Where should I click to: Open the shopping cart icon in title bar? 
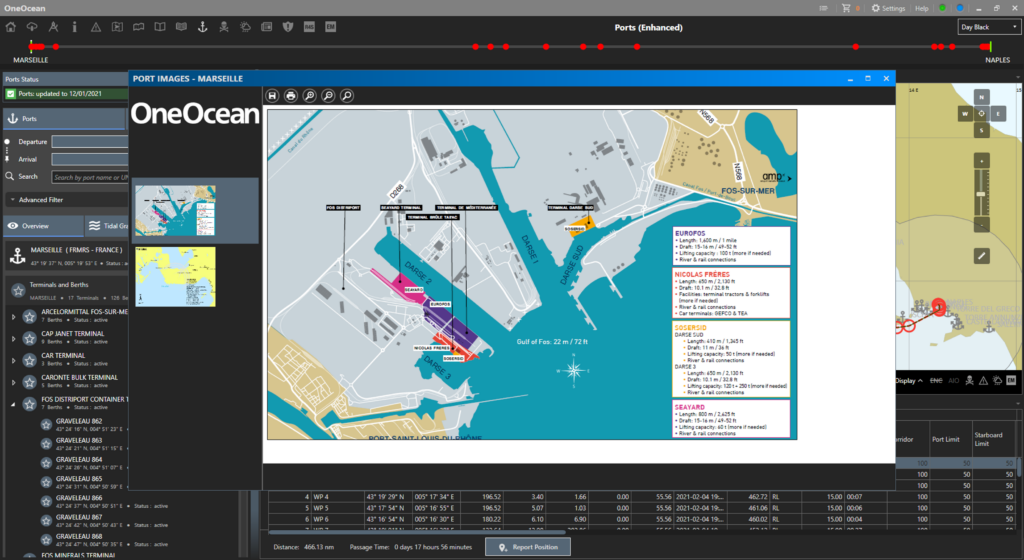tap(846, 8)
